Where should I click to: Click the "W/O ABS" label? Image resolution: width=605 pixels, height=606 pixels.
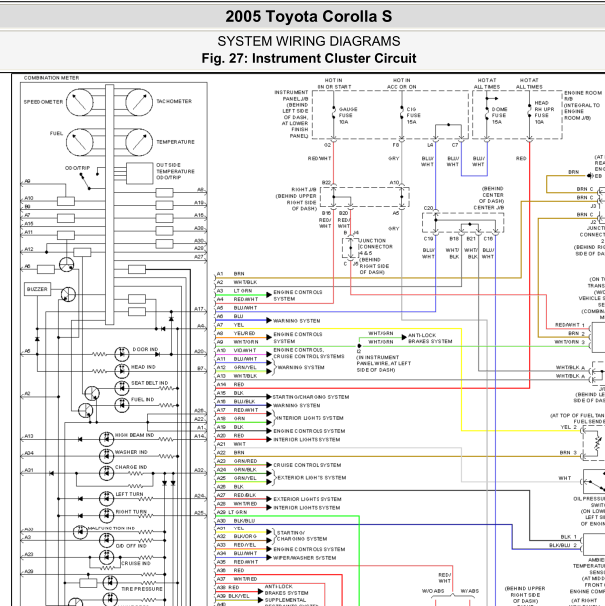click(433, 591)
